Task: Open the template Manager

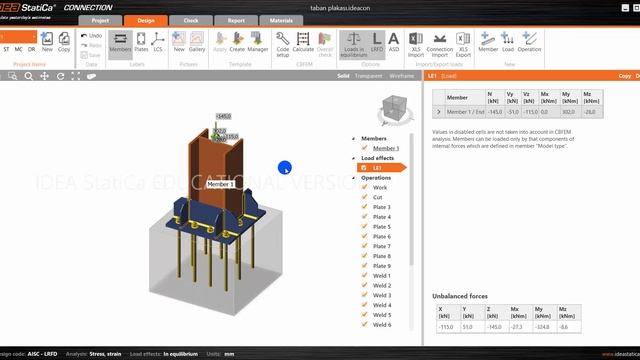Action: tap(258, 42)
